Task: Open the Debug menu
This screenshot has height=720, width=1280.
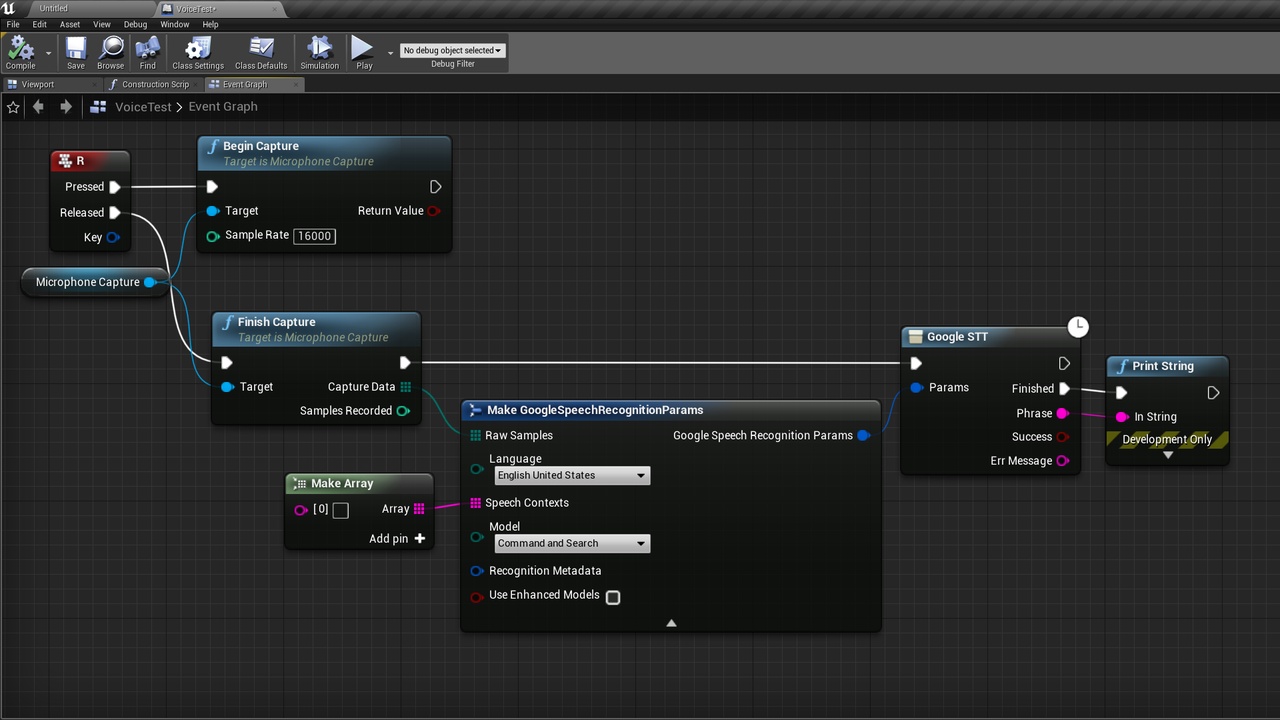Action: [135, 24]
